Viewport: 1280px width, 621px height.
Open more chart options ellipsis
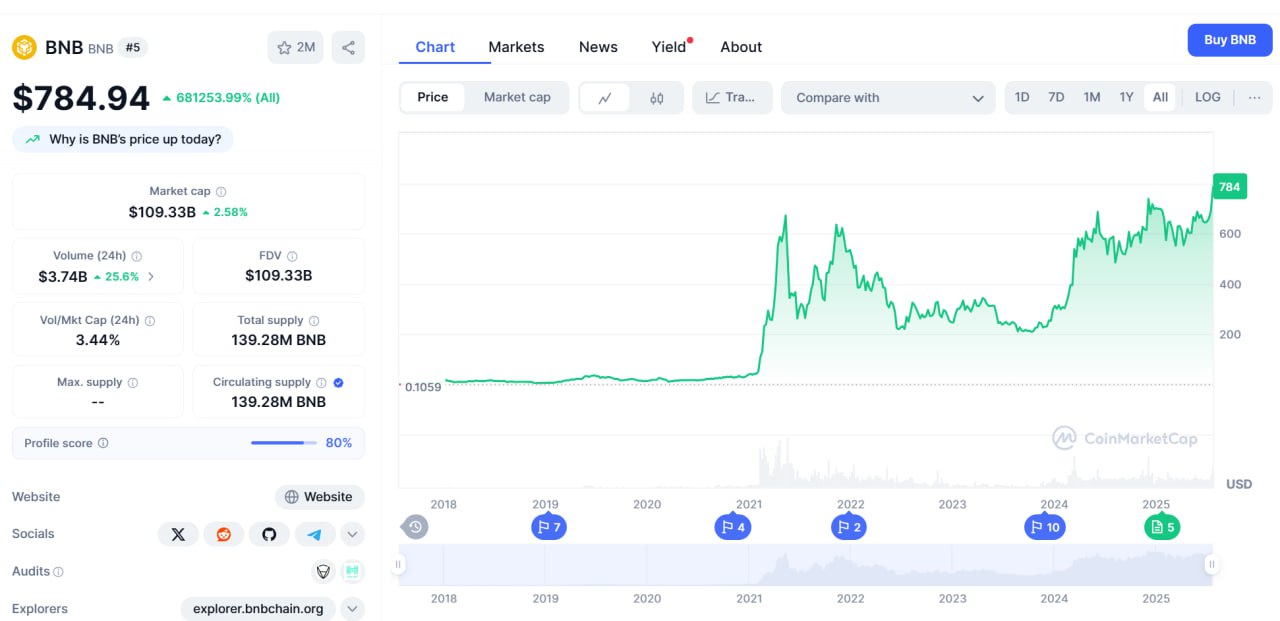(1254, 97)
